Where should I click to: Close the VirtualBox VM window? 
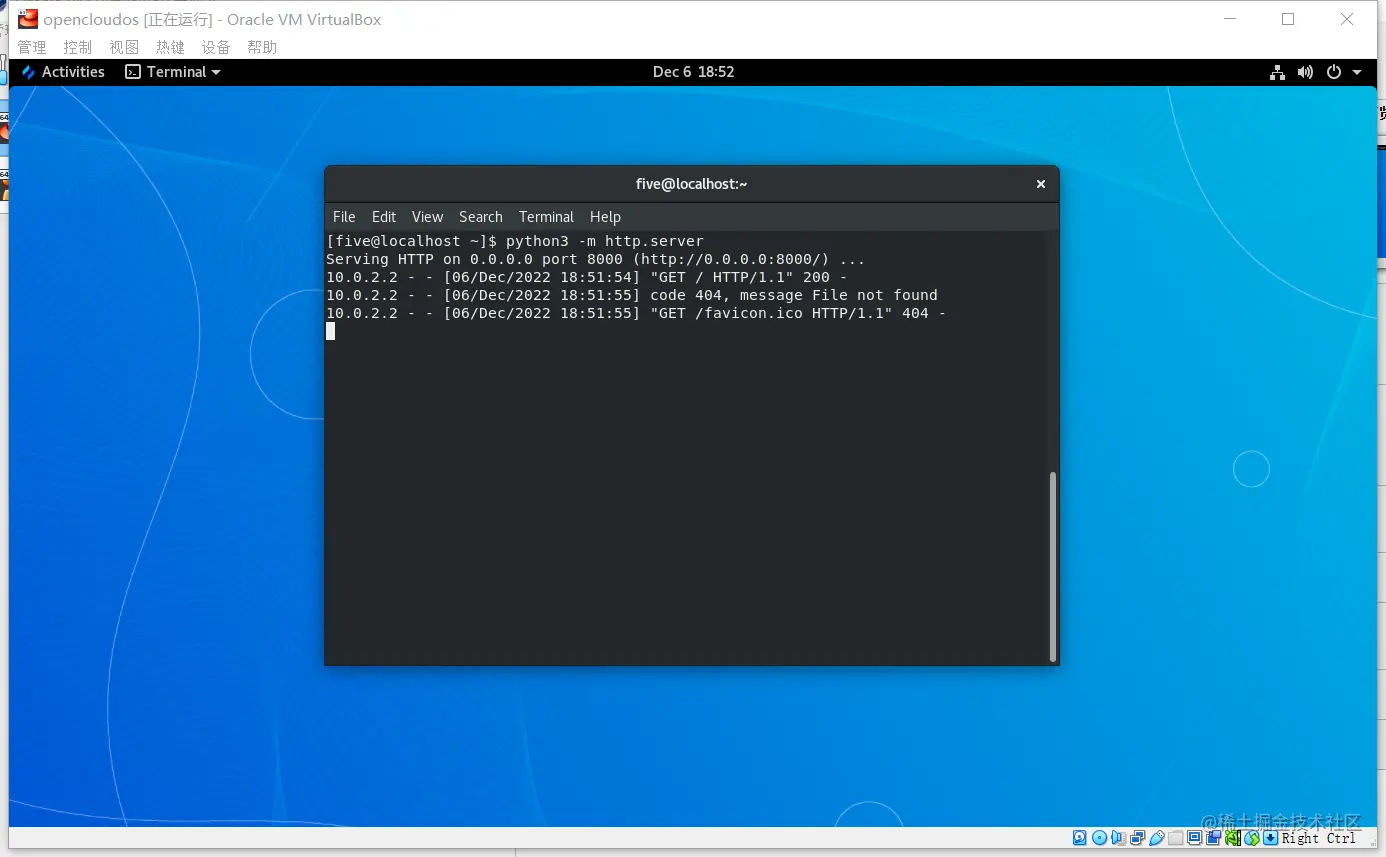(x=1347, y=19)
